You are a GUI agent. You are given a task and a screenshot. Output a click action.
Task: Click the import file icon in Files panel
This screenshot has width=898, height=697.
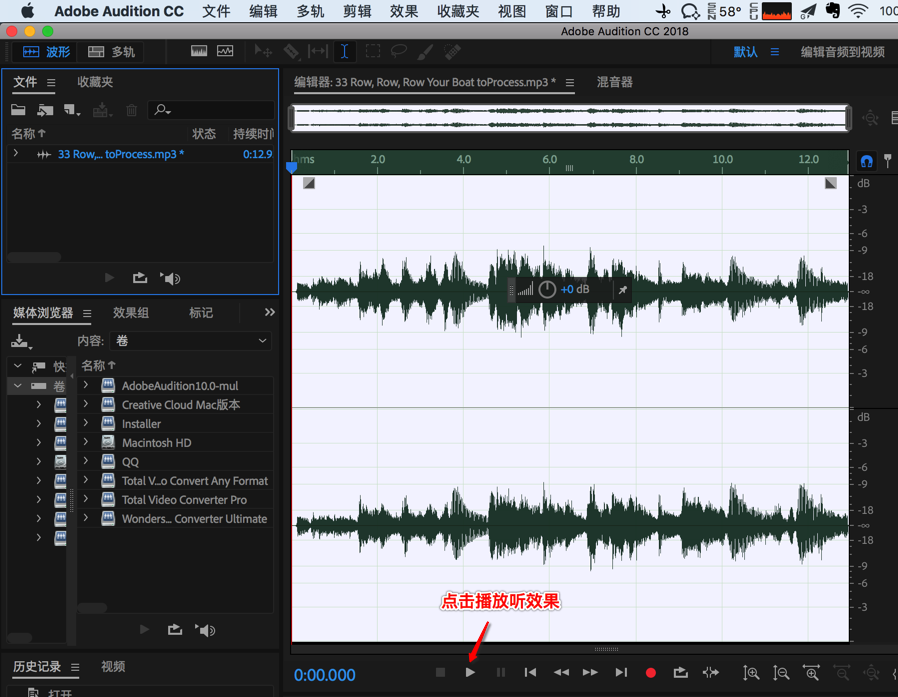click(x=45, y=109)
